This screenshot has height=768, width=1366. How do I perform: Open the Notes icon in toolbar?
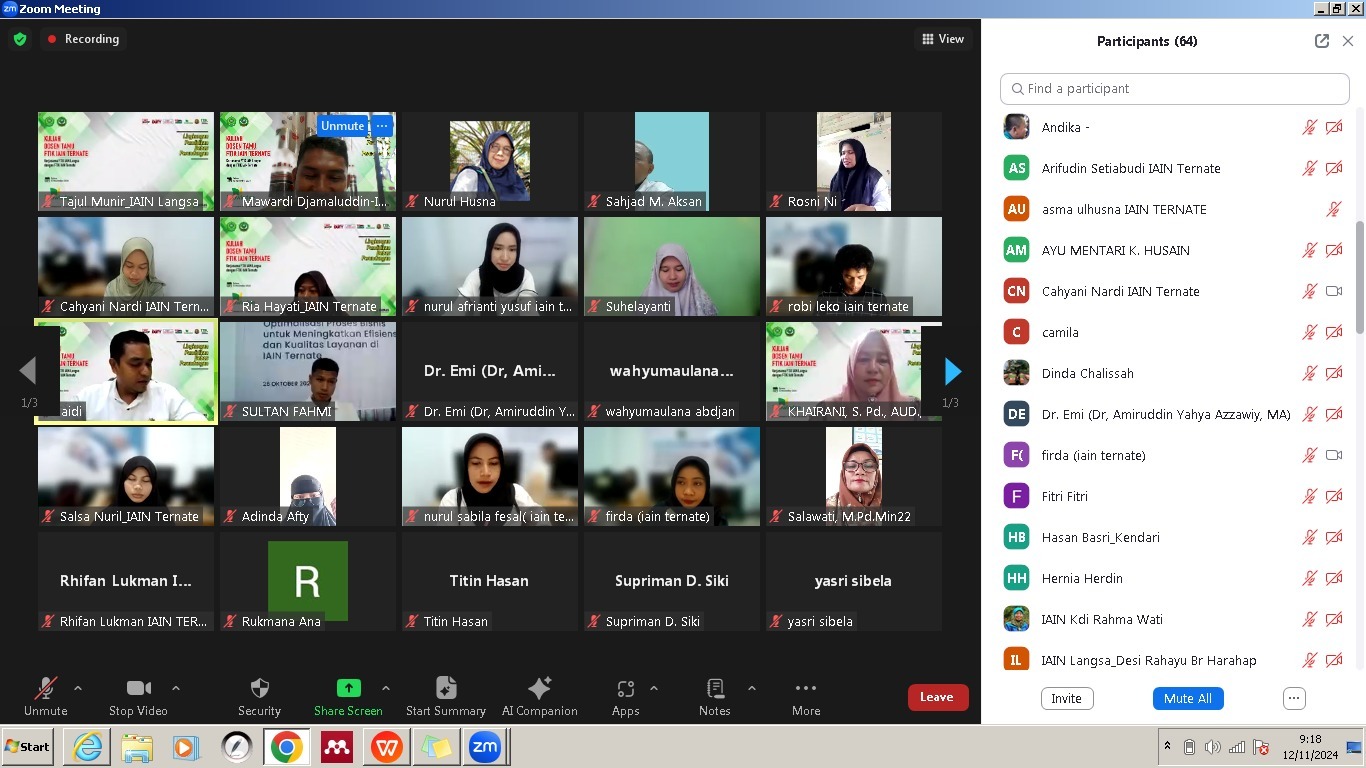[x=715, y=689]
